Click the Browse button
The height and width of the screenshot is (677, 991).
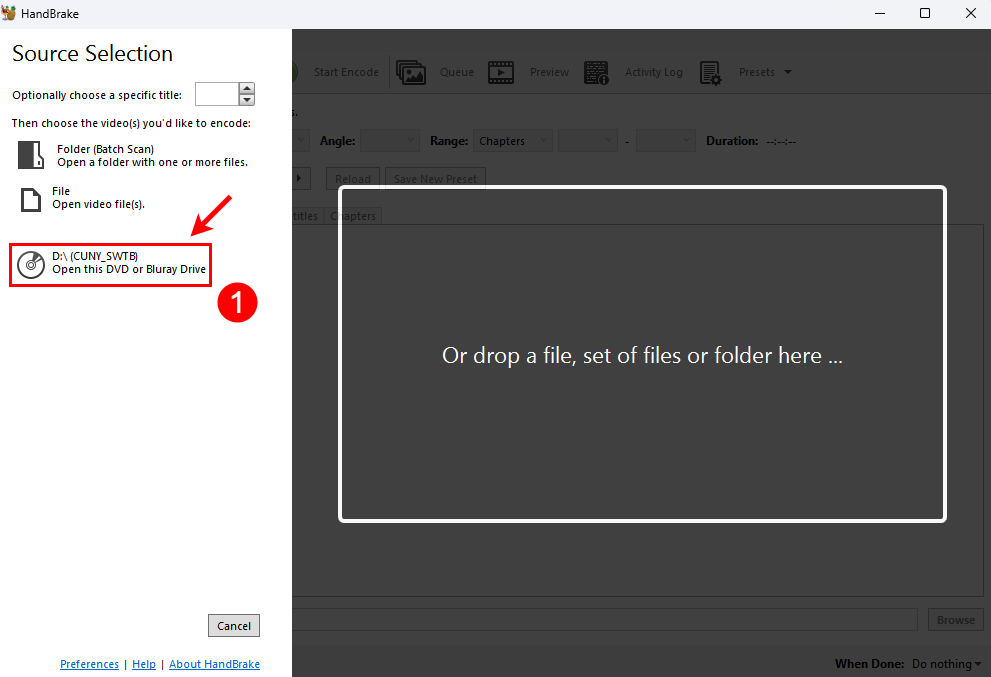956,620
